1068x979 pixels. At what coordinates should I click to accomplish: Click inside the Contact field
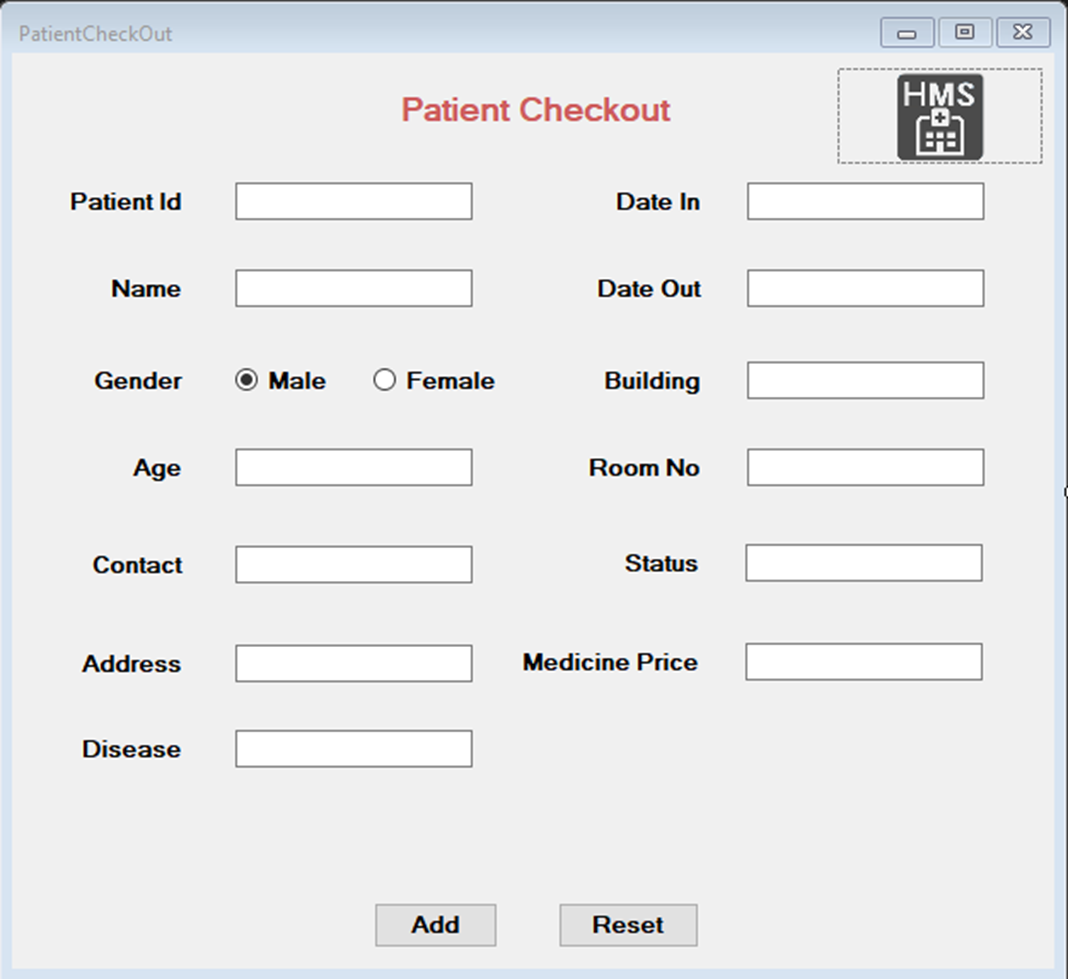(x=352, y=564)
